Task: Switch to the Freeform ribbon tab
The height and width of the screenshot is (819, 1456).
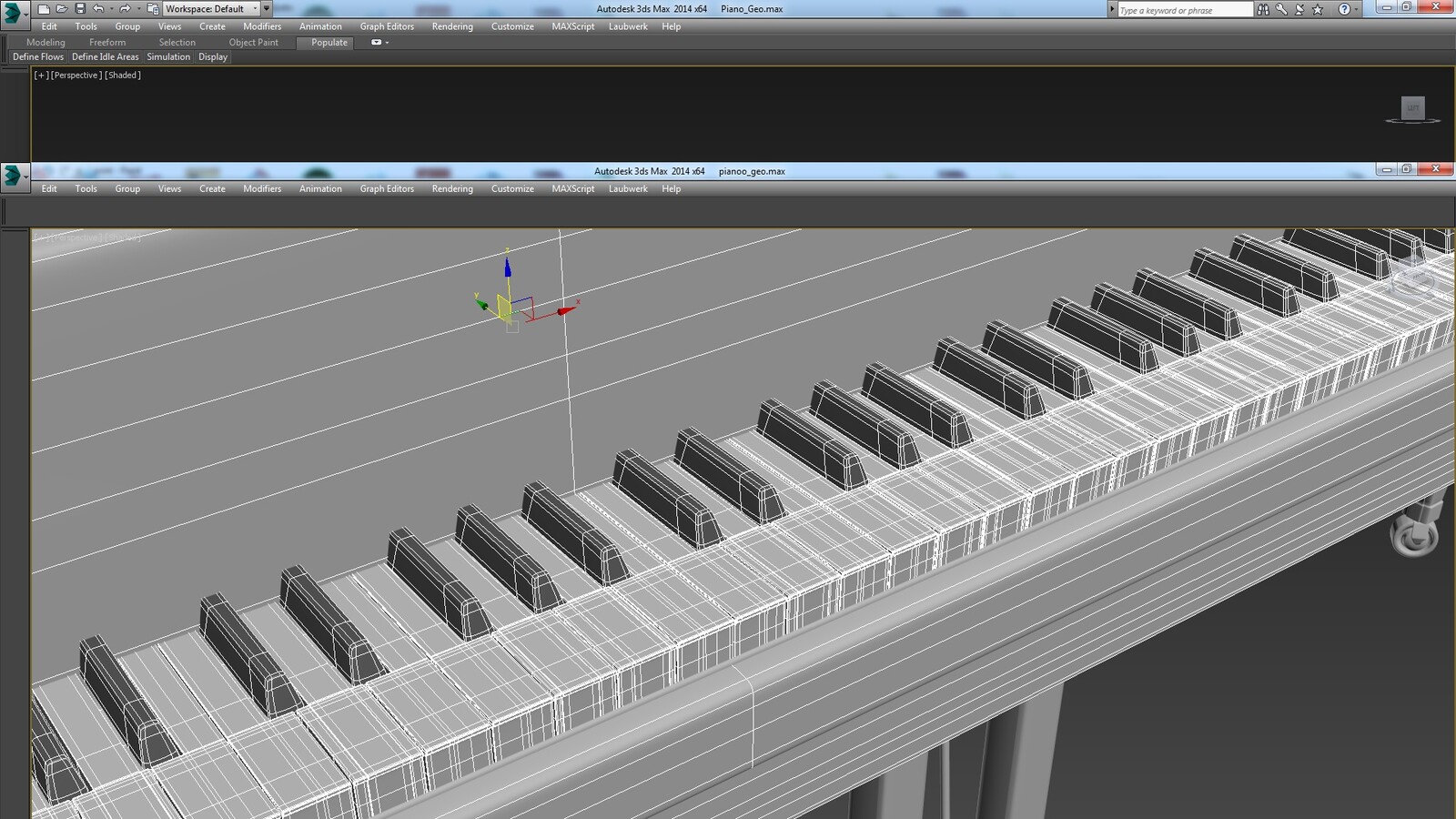Action: click(x=107, y=43)
